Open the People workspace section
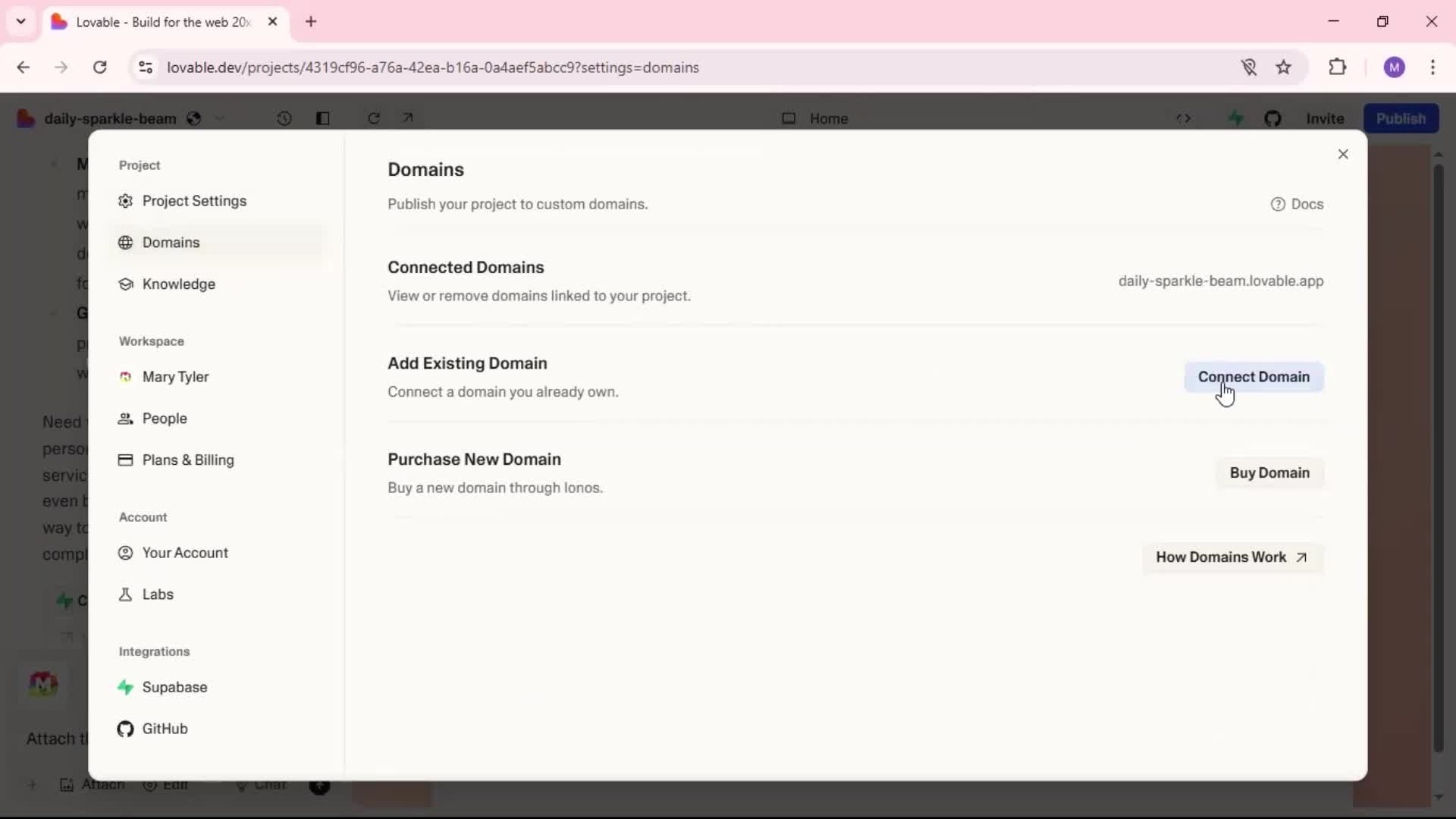 click(x=217, y=419)
